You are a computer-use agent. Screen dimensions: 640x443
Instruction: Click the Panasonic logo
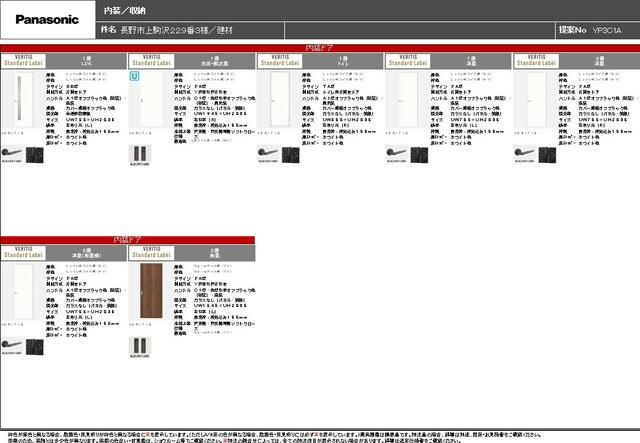point(47,20)
